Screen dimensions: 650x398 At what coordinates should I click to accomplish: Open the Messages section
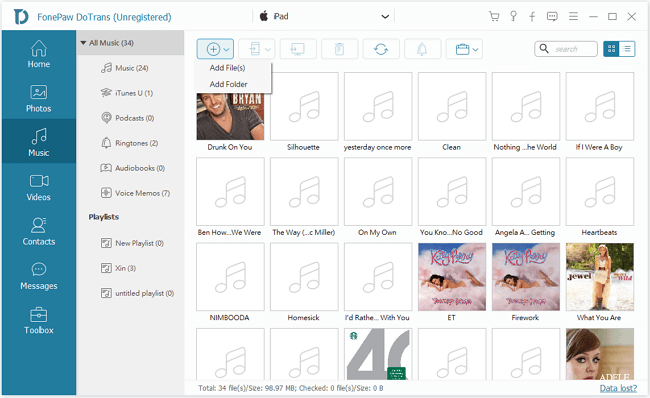[39, 276]
